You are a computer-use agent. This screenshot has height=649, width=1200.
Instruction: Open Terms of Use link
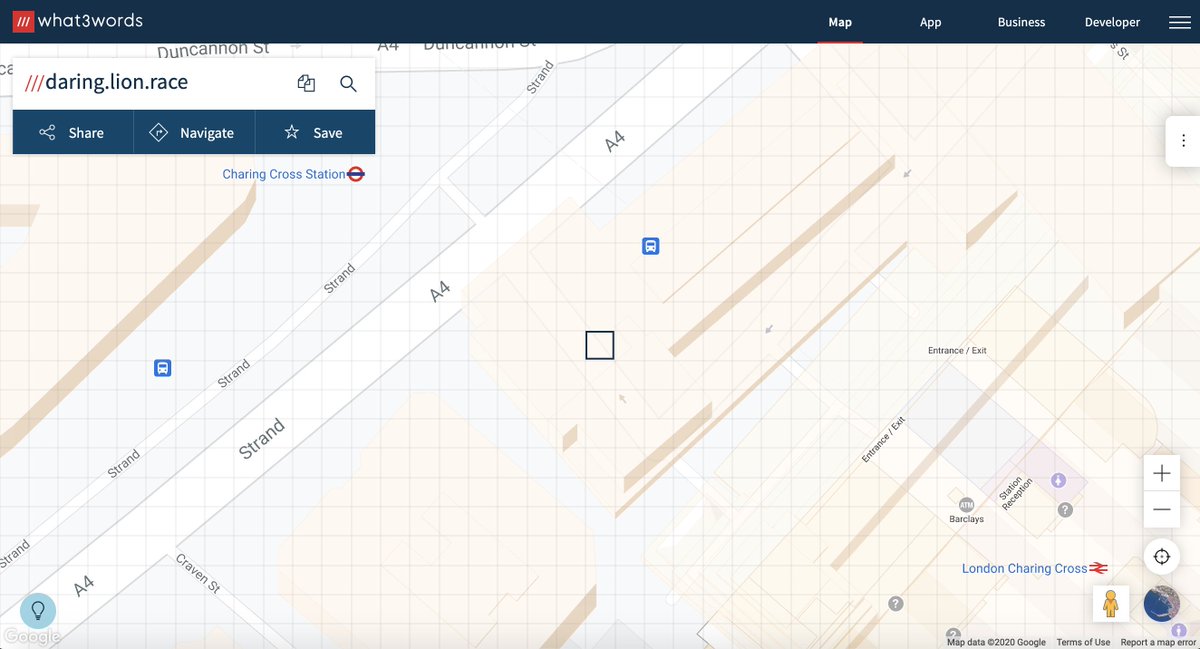click(1083, 642)
